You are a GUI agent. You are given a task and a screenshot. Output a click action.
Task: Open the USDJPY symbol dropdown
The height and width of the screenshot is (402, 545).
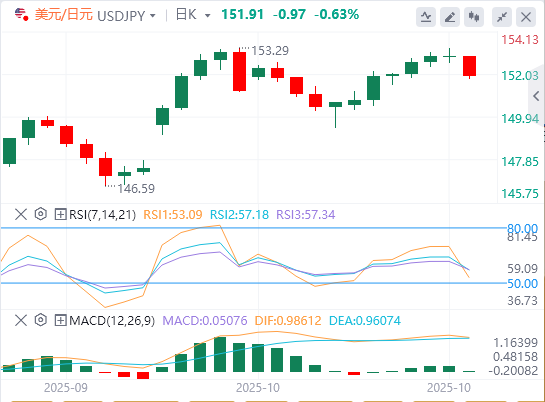coord(153,16)
